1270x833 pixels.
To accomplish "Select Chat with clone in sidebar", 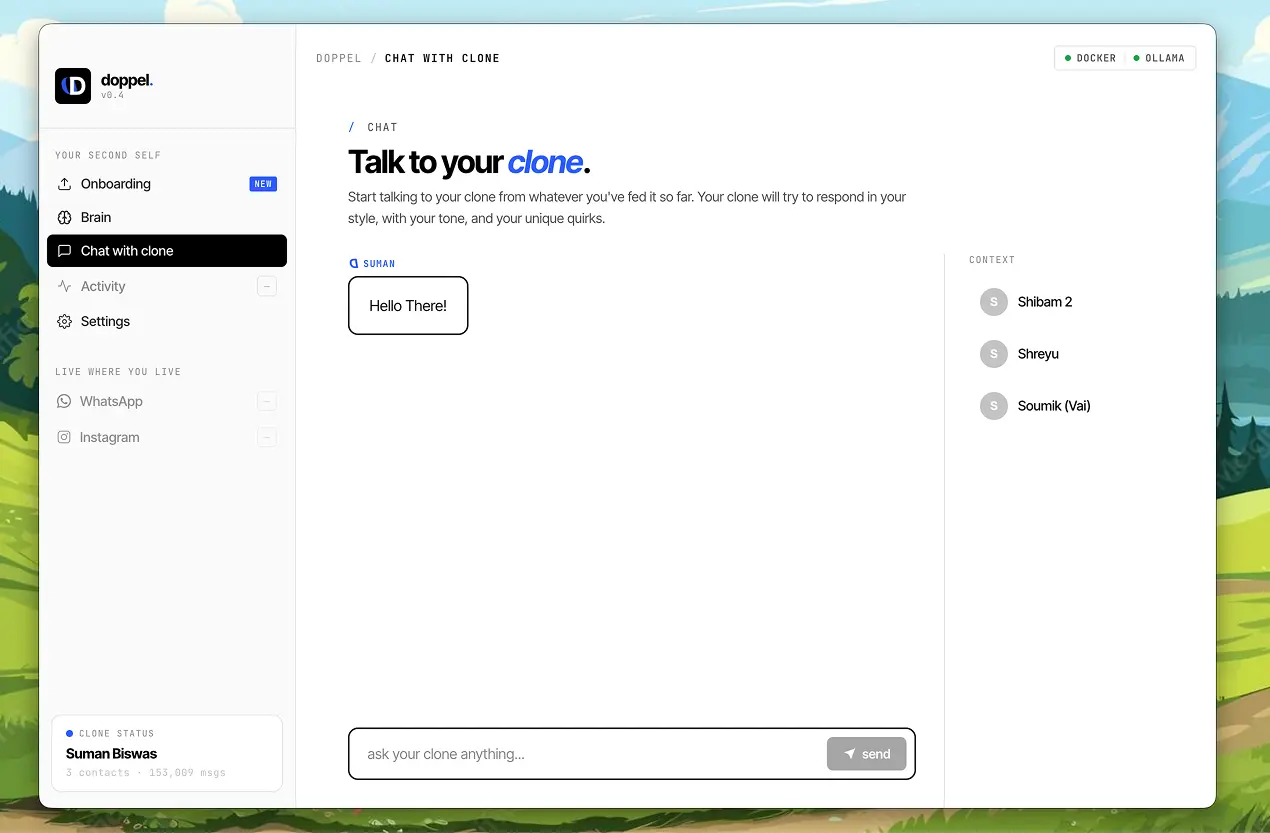I will [x=167, y=251].
